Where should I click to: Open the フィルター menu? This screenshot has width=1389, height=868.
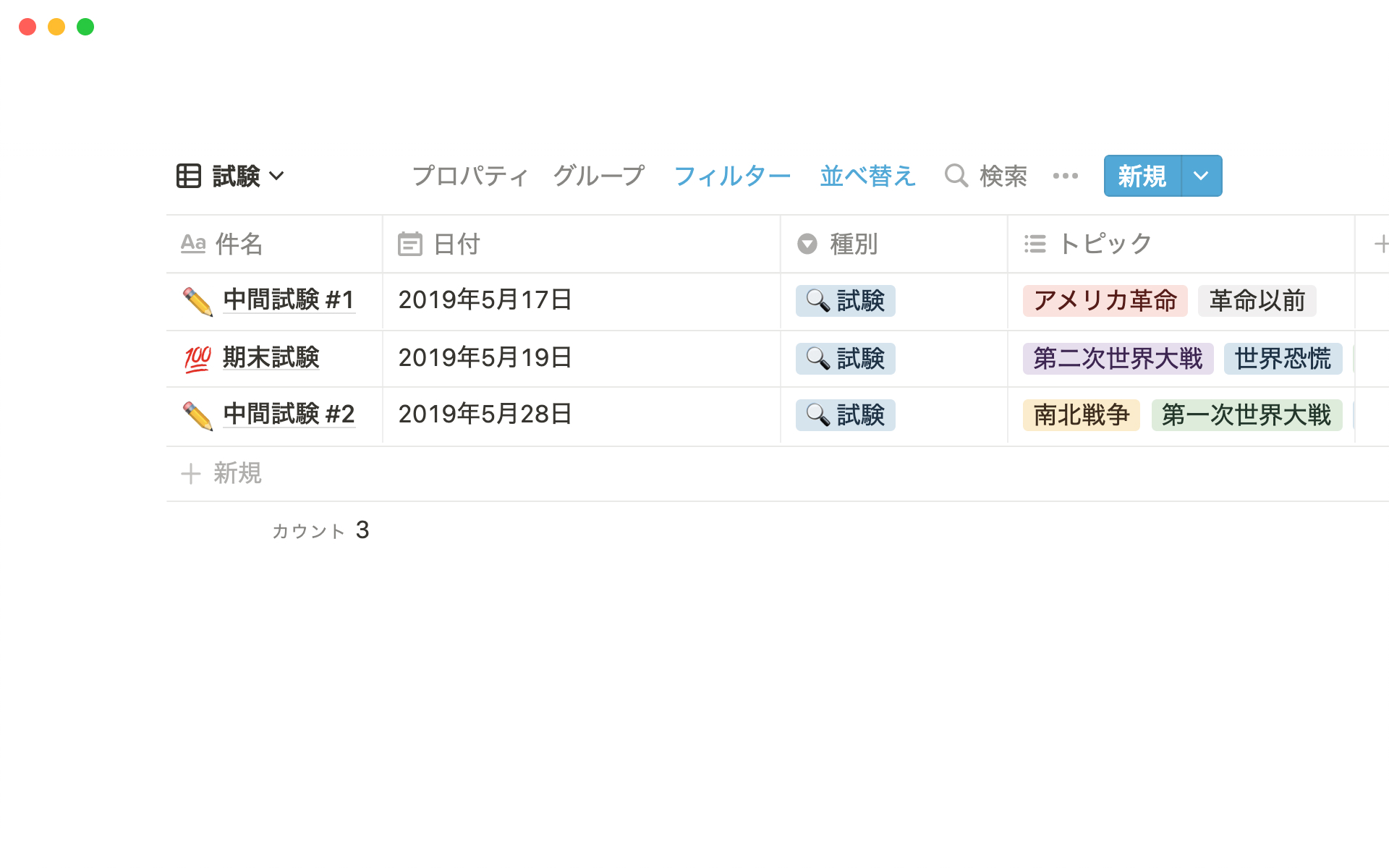tap(732, 176)
